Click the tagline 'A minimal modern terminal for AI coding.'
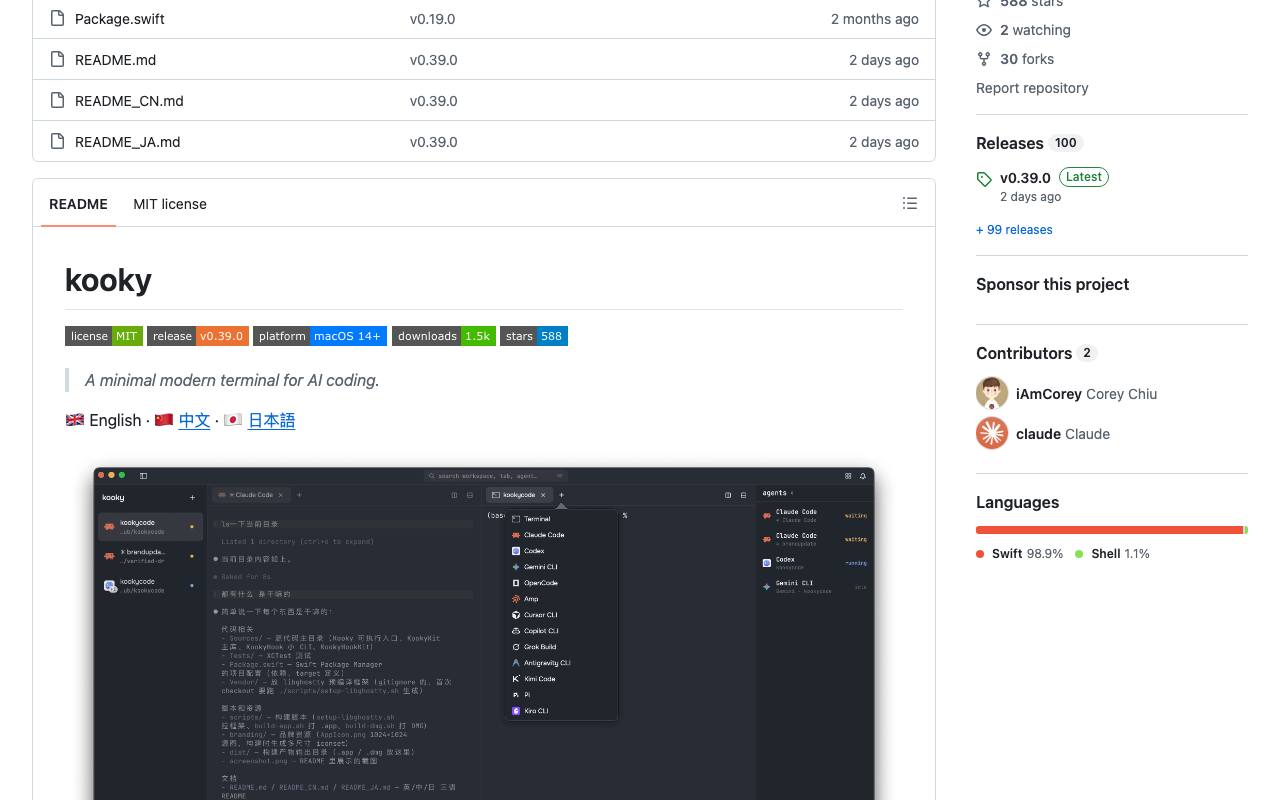The image size is (1280, 800). [232, 380]
